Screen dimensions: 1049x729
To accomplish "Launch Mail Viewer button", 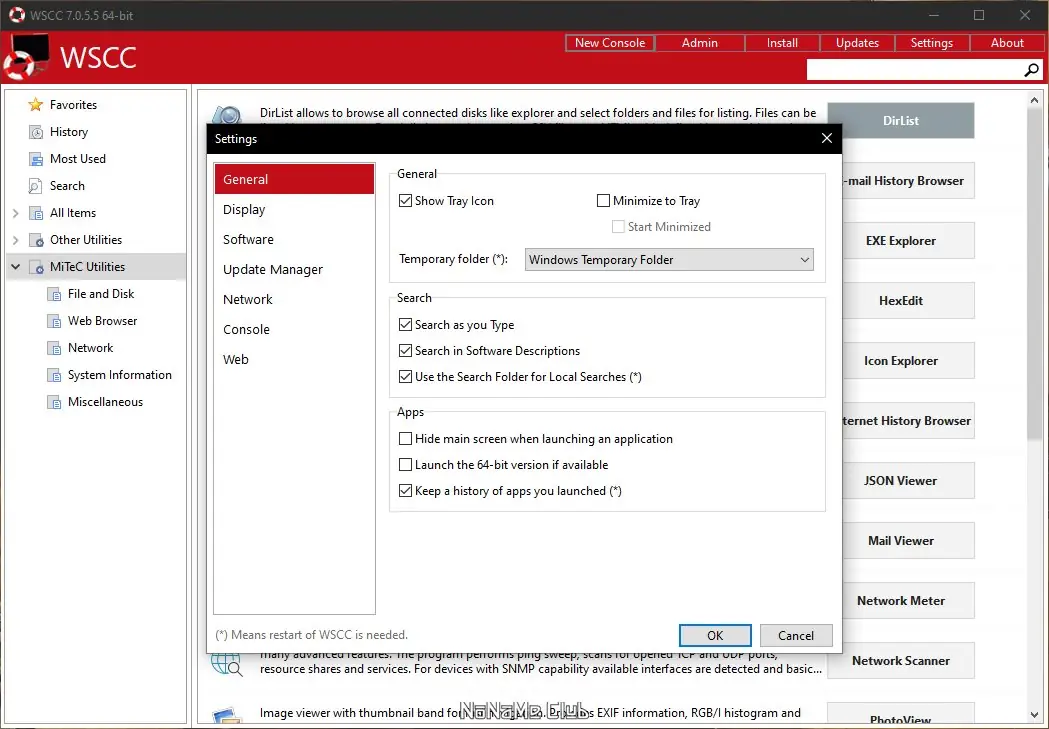I will click(x=908, y=540).
